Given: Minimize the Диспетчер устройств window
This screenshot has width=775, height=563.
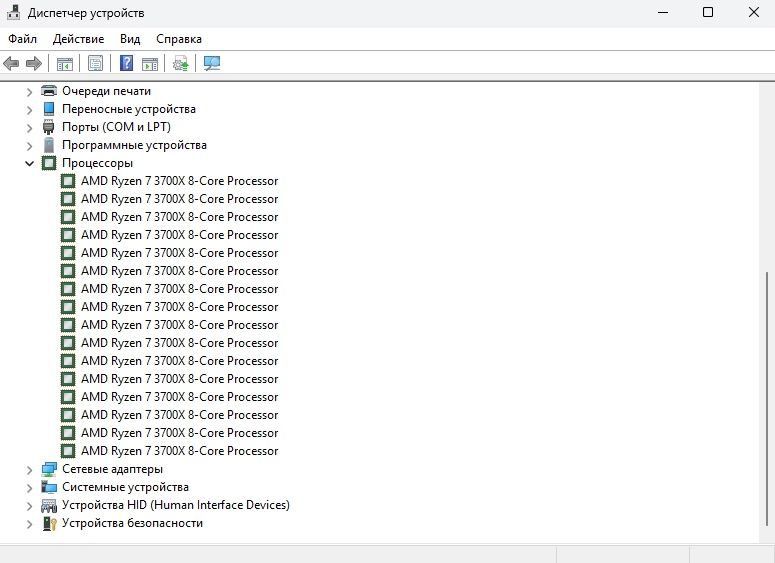Looking at the screenshot, I should pyautogui.click(x=663, y=12).
